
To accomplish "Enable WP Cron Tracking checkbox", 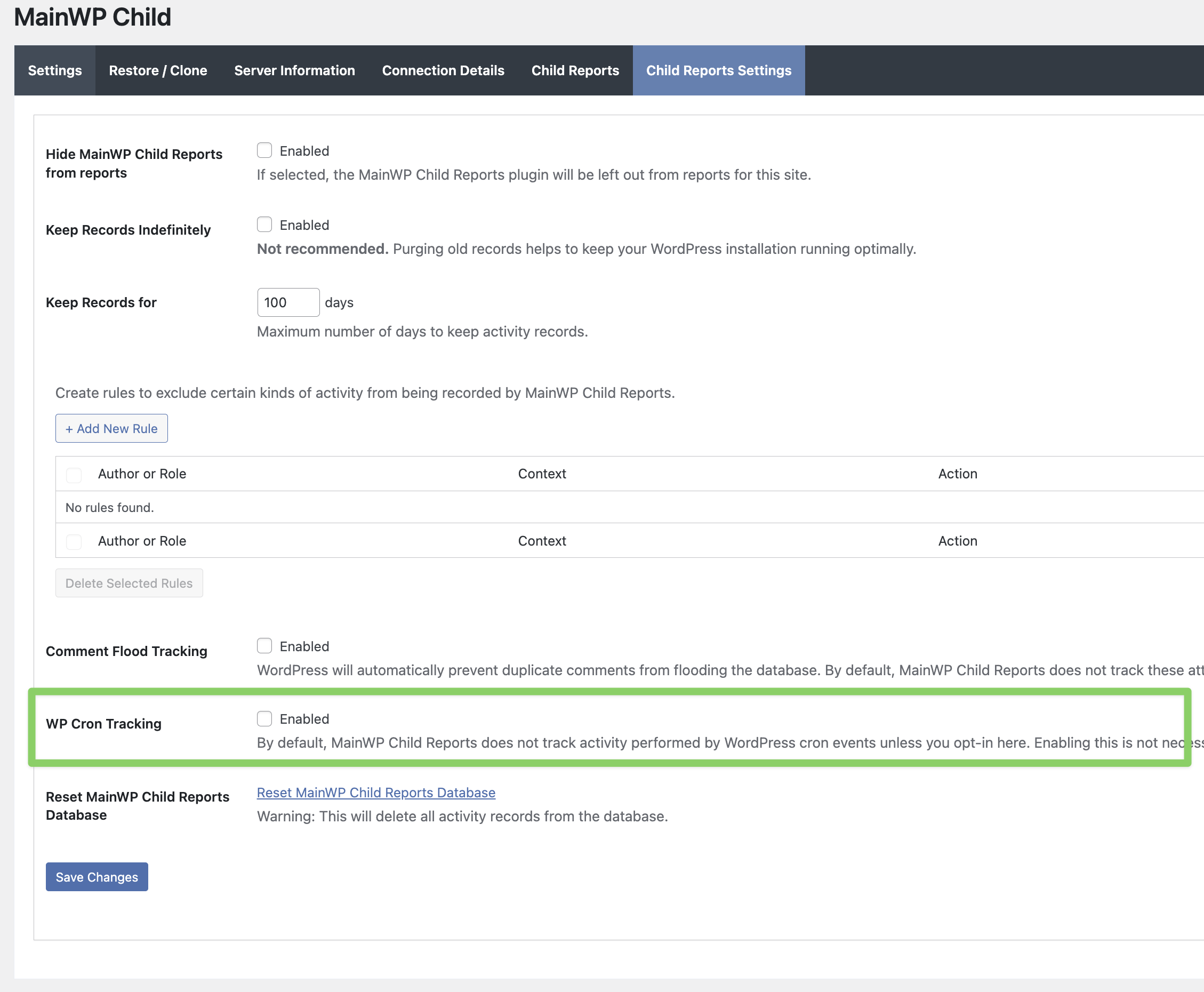I will click(264, 718).
